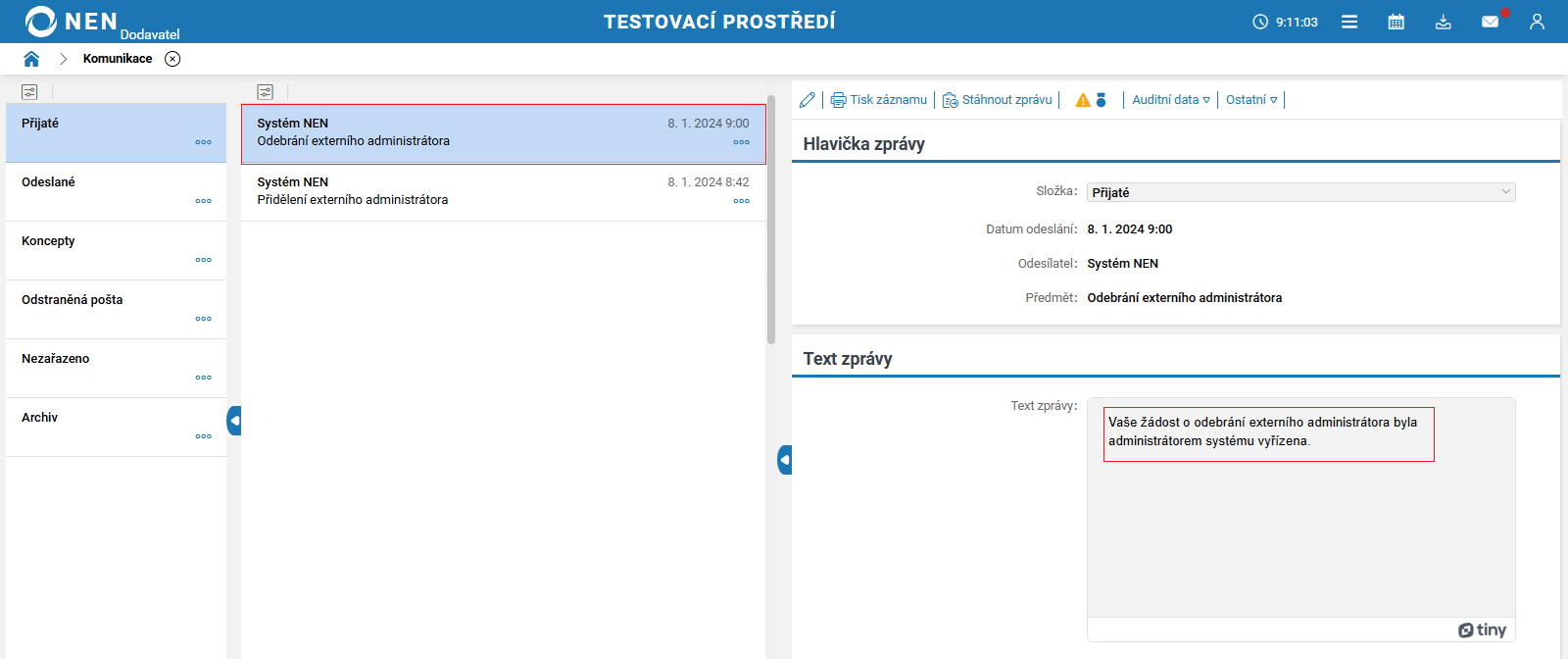Click the yellow warning triangle icon

tap(1083, 100)
